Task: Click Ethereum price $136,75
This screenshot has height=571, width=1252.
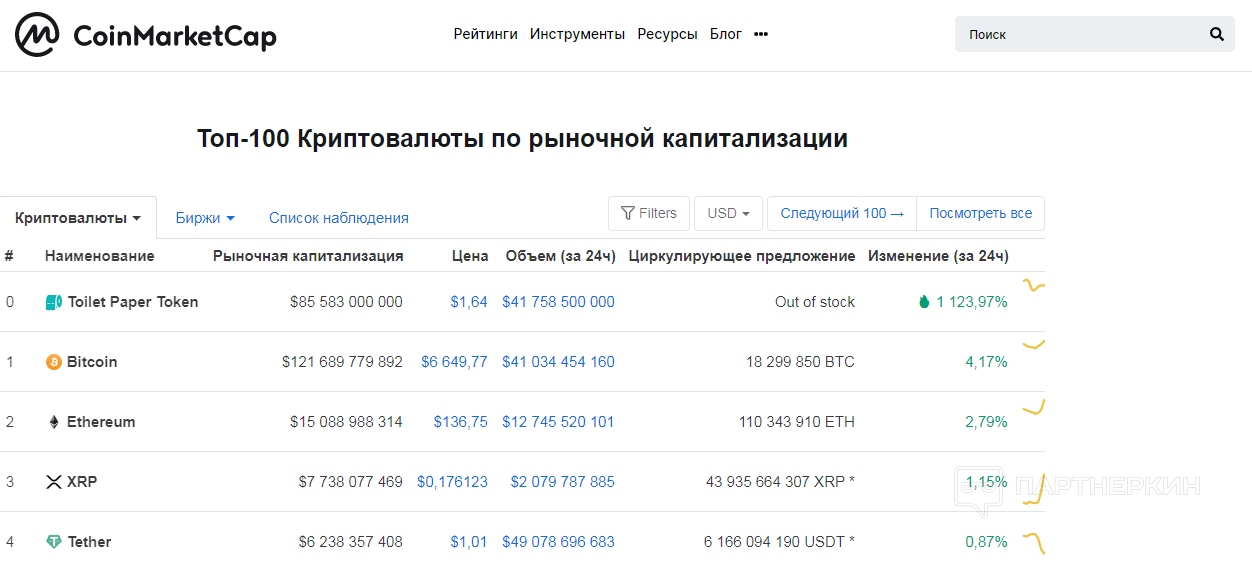Action: point(461,422)
